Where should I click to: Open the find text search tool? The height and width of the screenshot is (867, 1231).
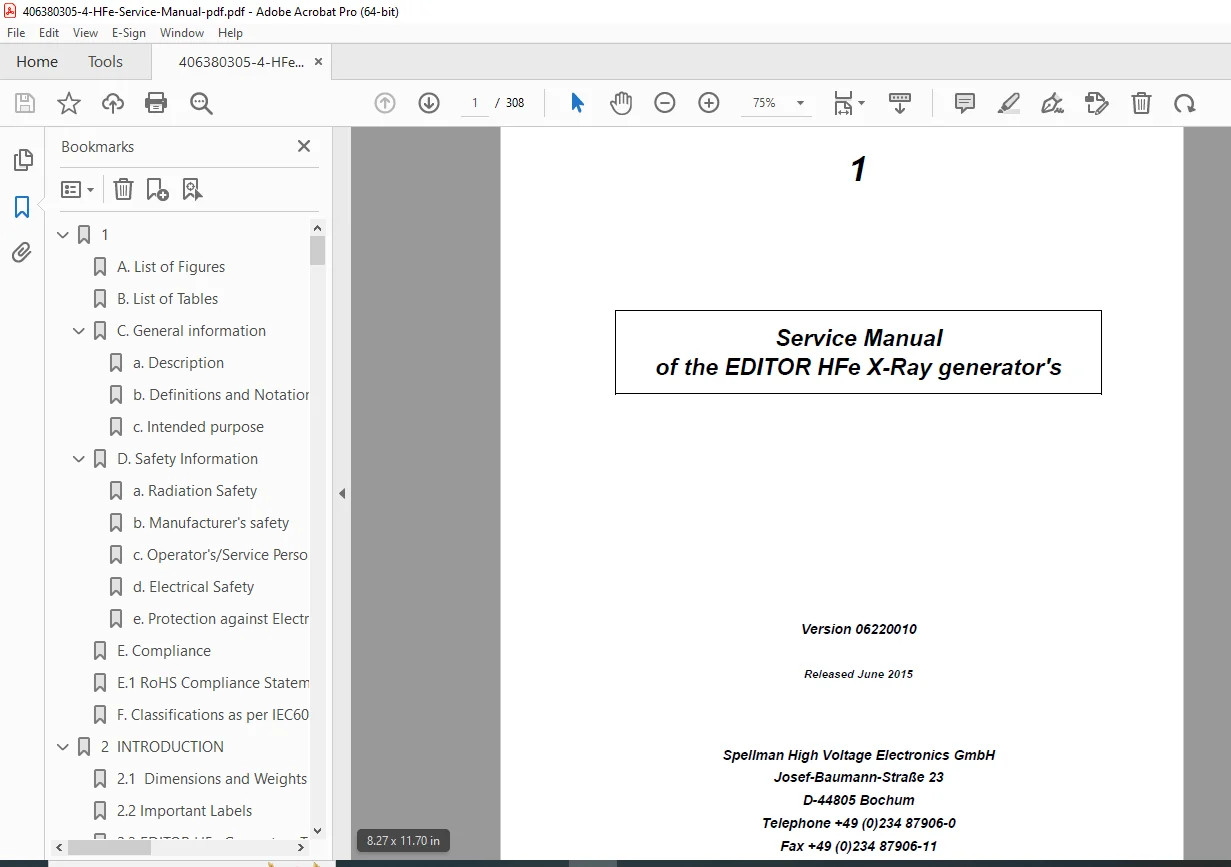pos(201,103)
